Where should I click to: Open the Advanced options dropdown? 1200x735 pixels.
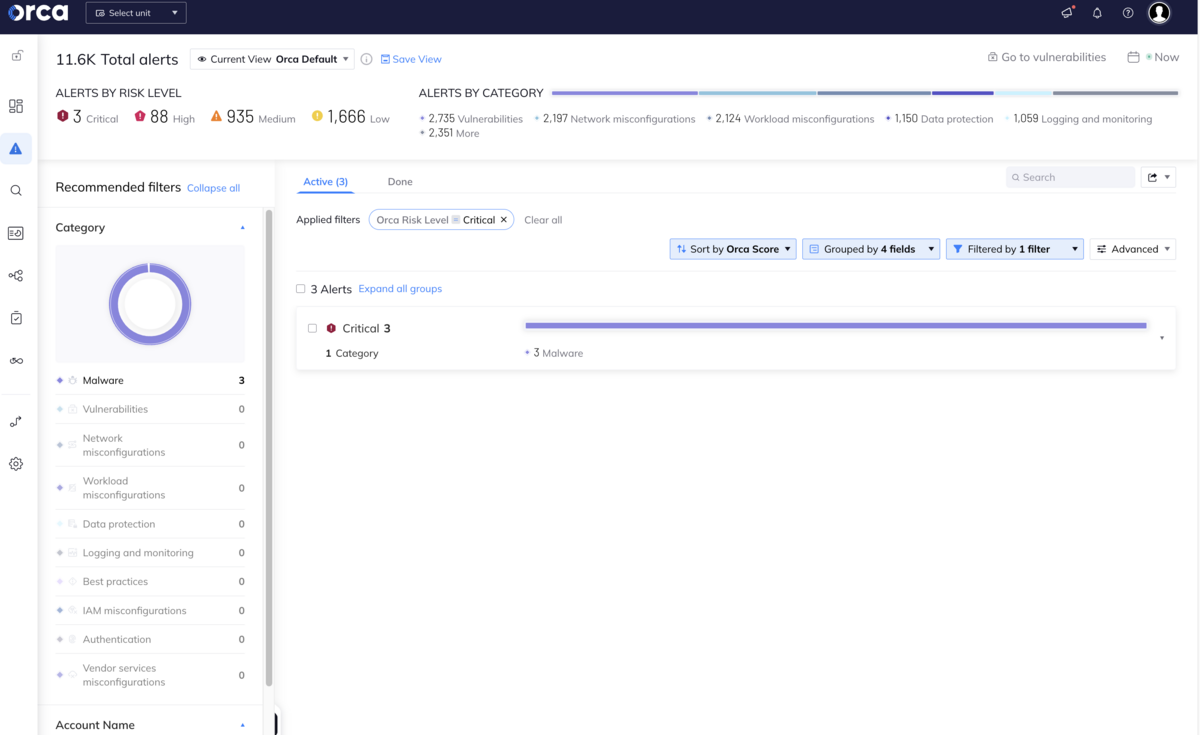(x=1133, y=249)
